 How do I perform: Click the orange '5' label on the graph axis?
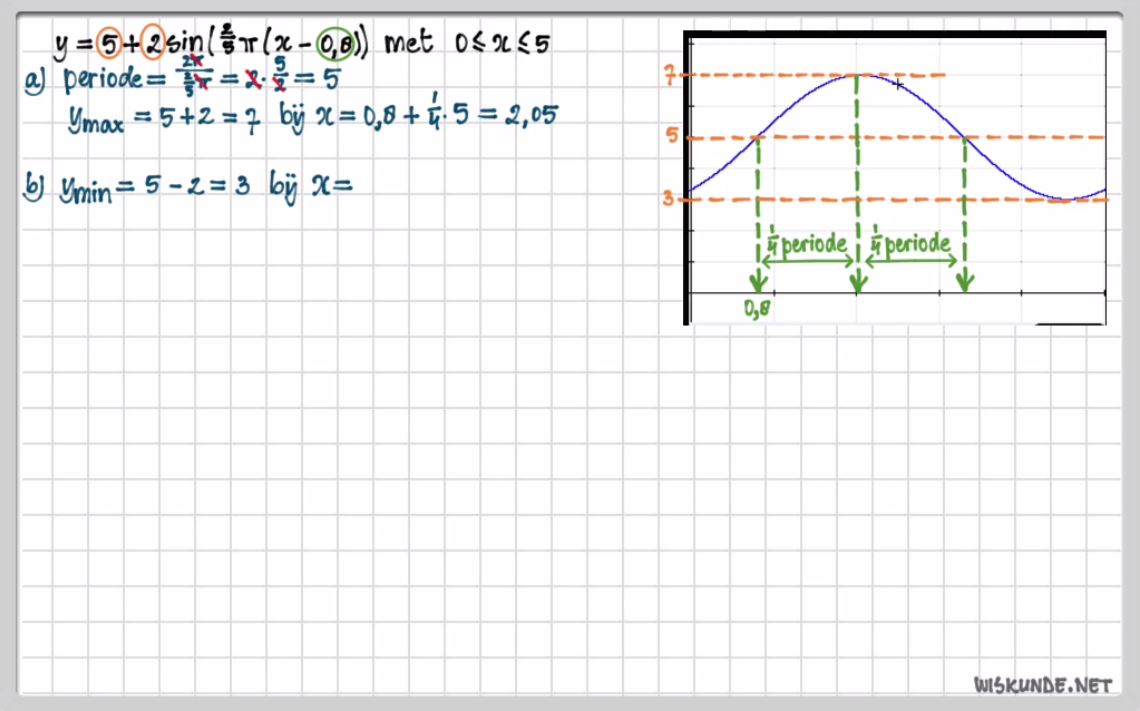672,136
